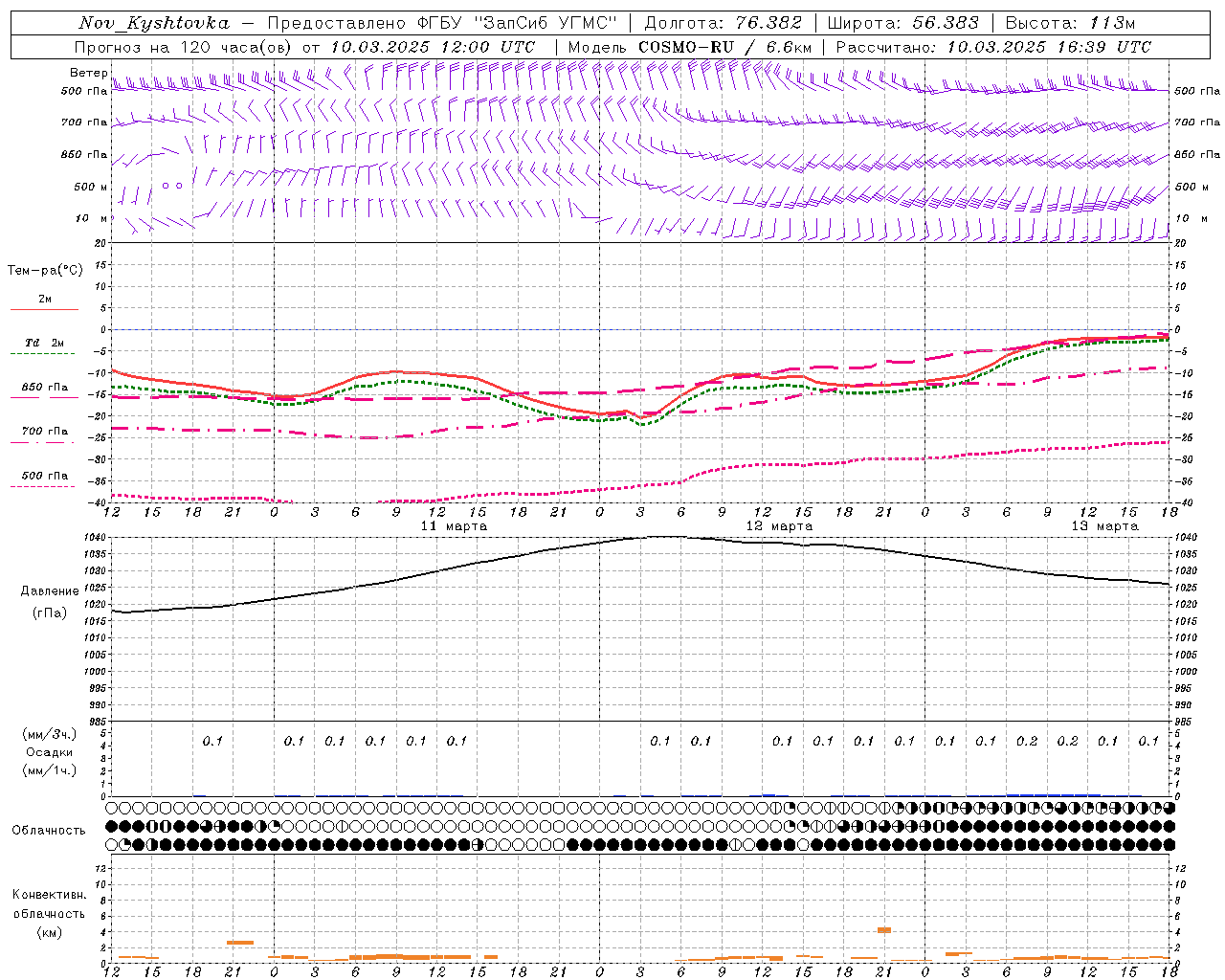Select the 'Широта: 56.383' header value

[903, 23]
